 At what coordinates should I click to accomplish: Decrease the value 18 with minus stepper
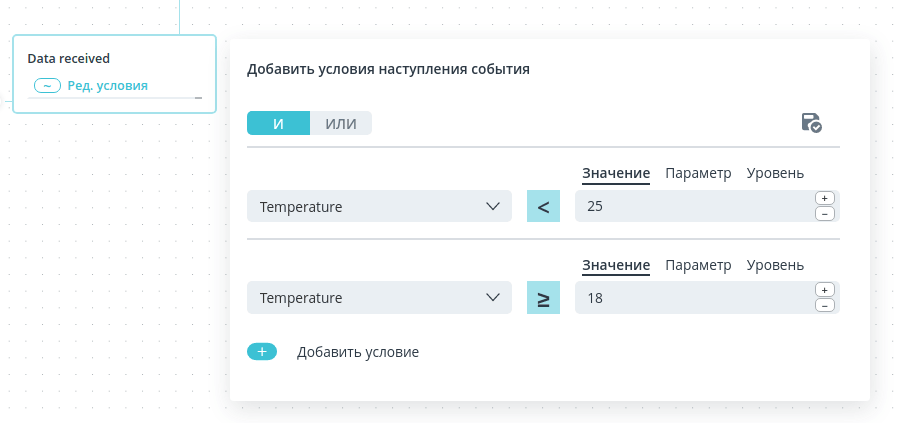(x=824, y=306)
